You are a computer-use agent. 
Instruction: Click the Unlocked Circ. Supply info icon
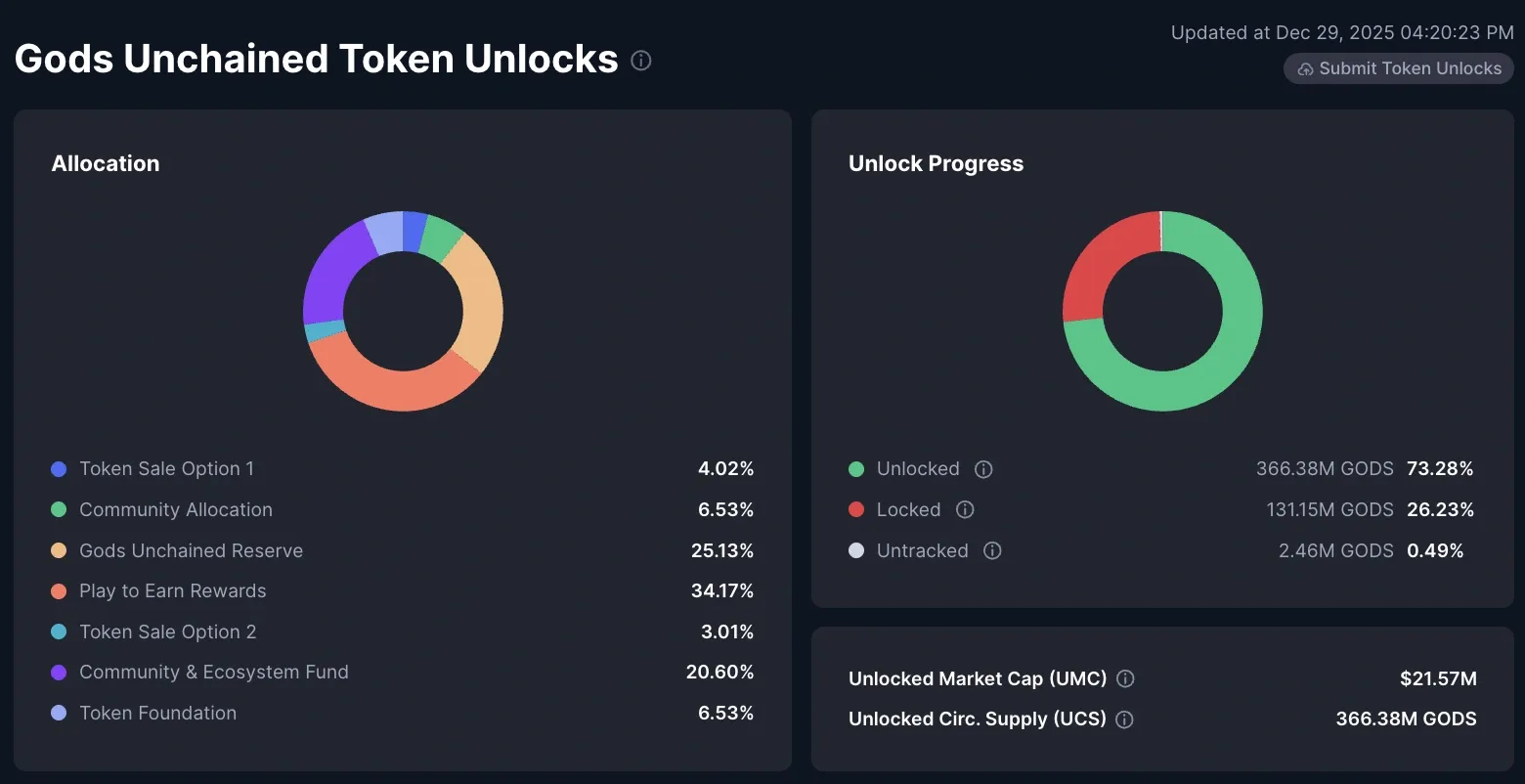[x=1124, y=719]
